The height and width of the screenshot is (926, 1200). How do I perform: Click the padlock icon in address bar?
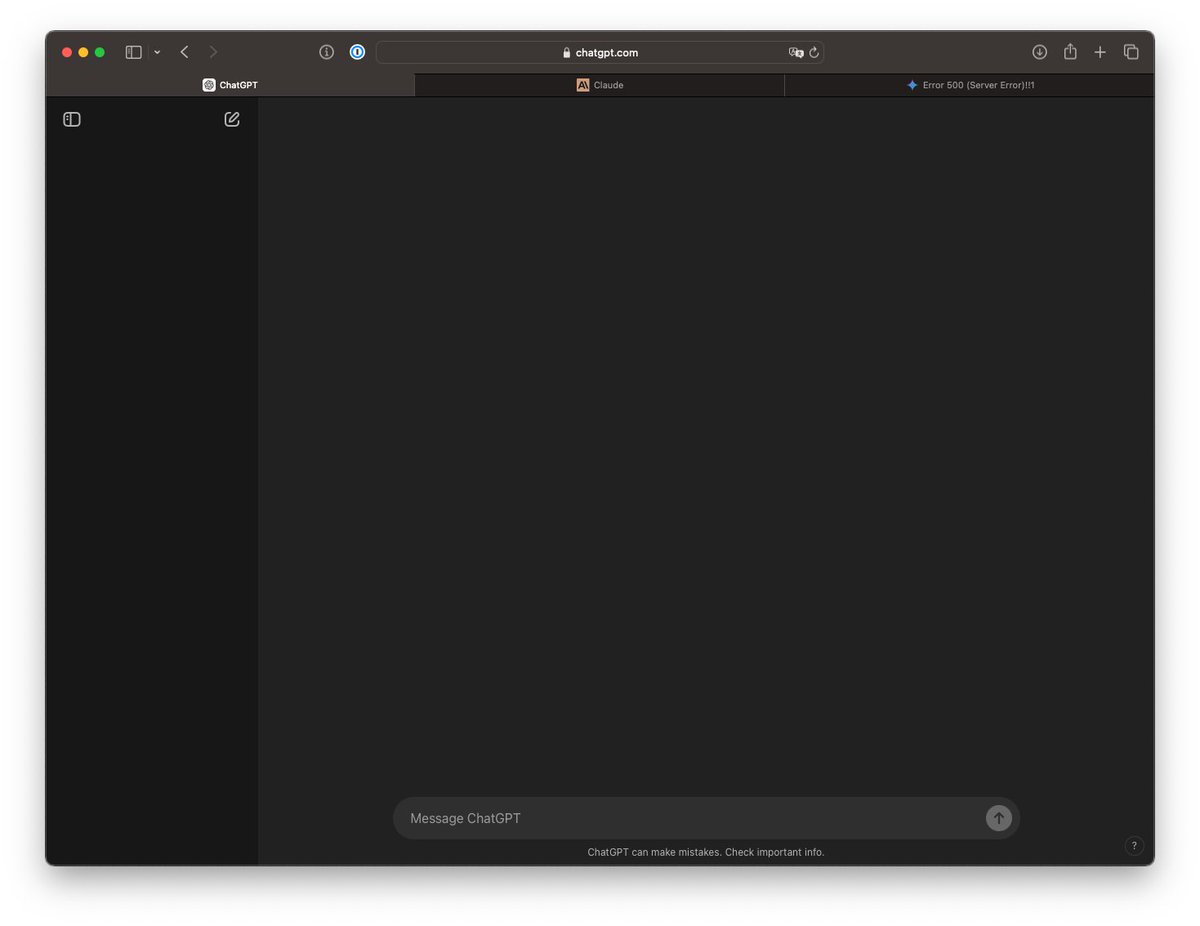567,53
